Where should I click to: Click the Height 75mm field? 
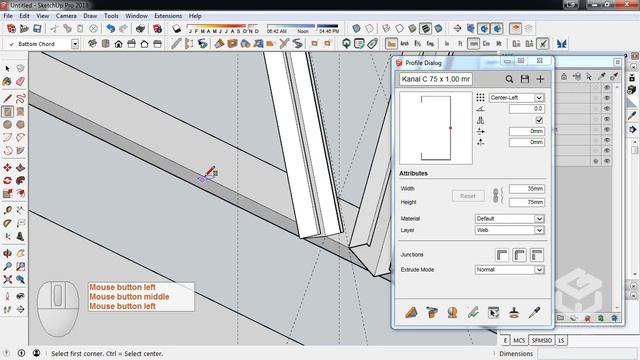(527, 202)
